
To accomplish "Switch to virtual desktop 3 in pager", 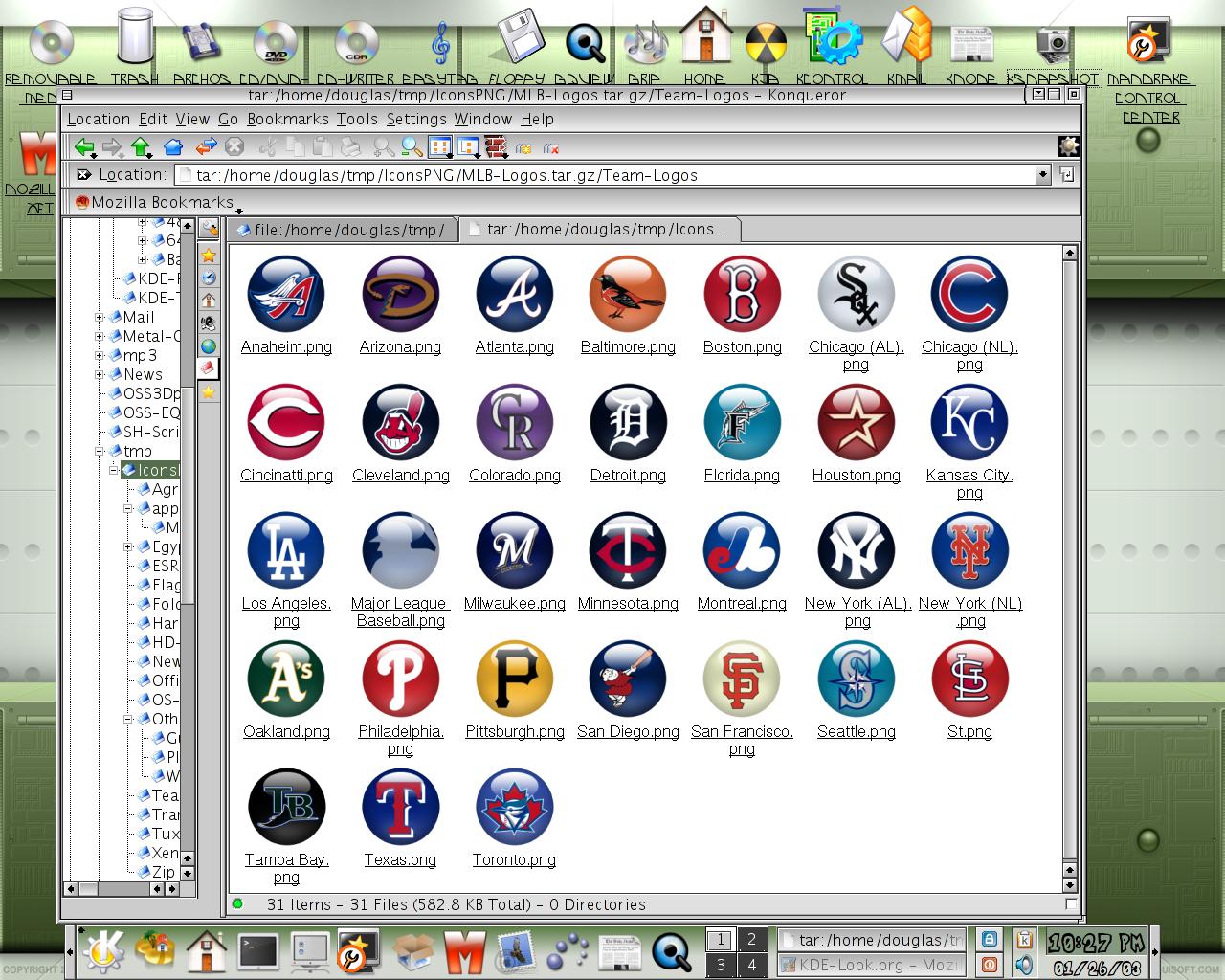I will click(721, 965).
